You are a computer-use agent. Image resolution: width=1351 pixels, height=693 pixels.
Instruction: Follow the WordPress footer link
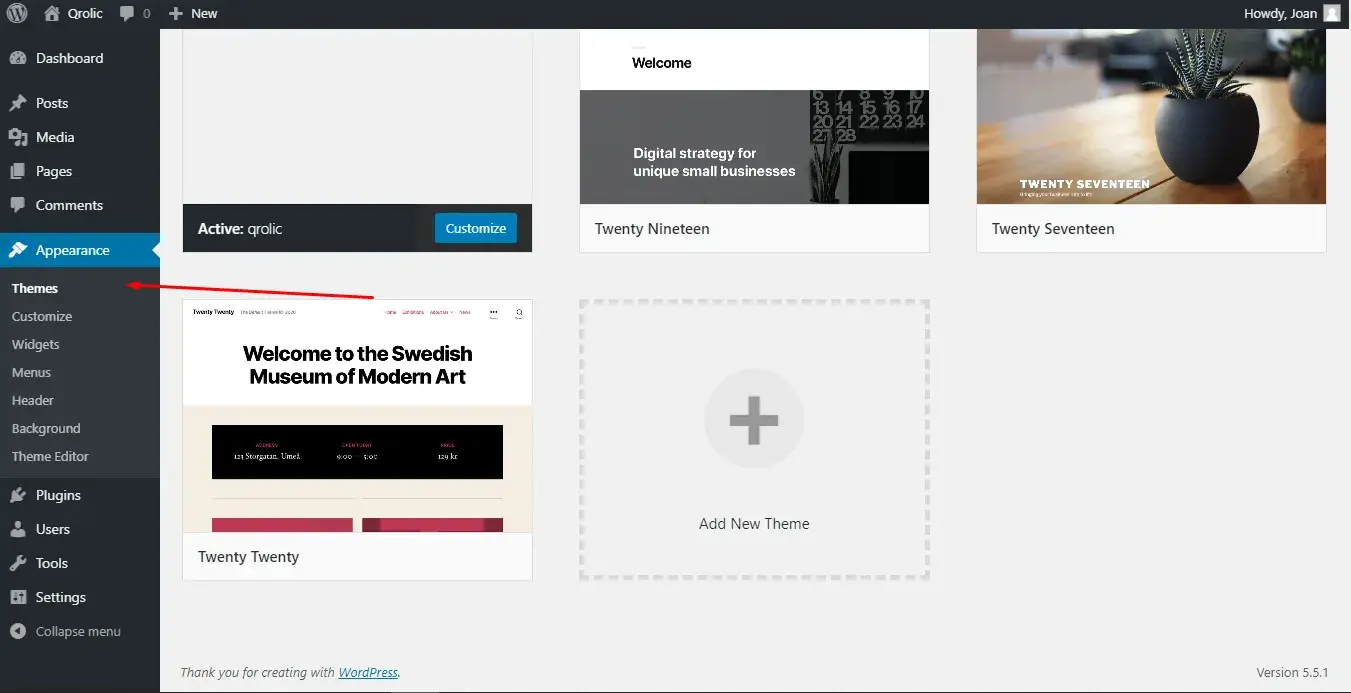tap(368, 673)
